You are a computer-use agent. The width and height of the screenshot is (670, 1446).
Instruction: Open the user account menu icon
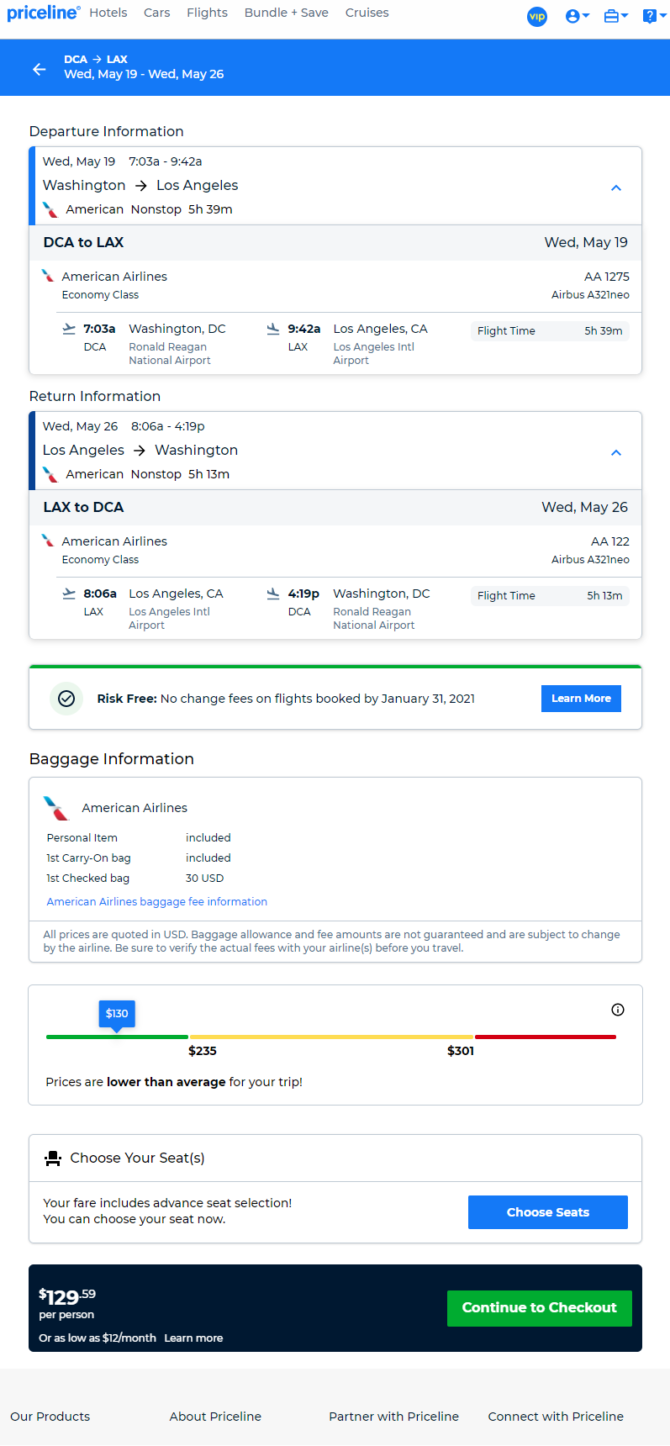577,16
